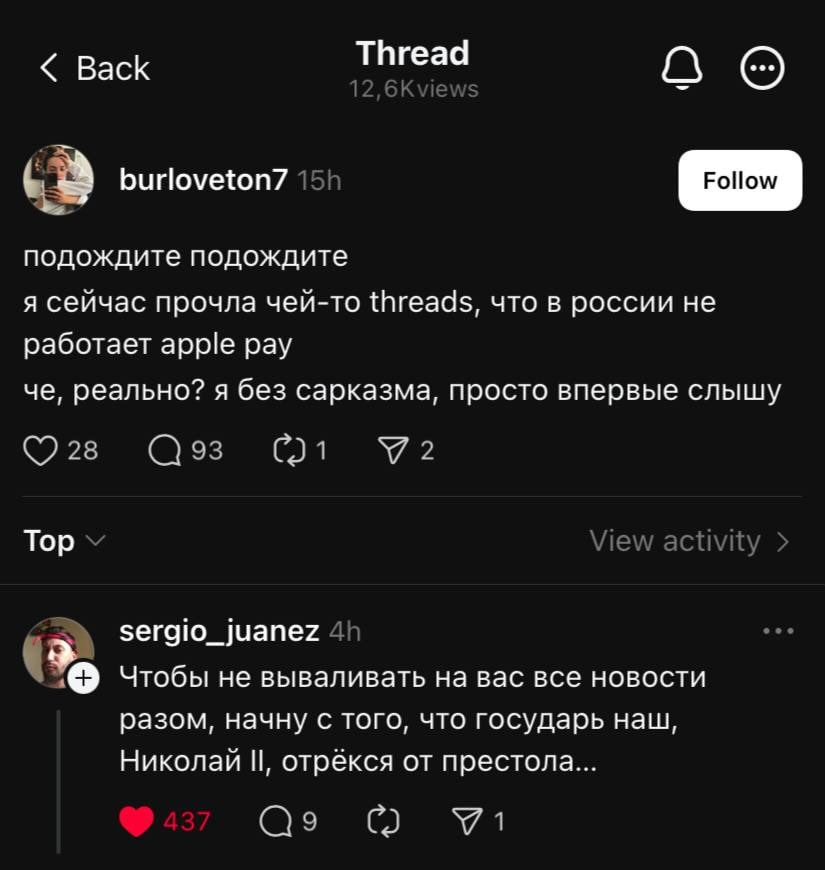Open three-dot menu on sergio_juanez reply
The height and width of the screenshot is (870, 825).
(778, 631)
